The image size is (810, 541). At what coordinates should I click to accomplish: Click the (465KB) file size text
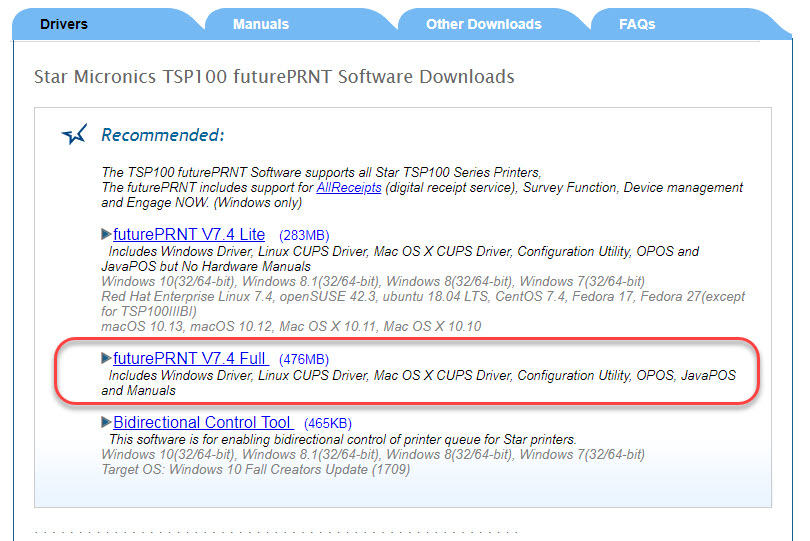pyautogui.click(x=328, y=424)
